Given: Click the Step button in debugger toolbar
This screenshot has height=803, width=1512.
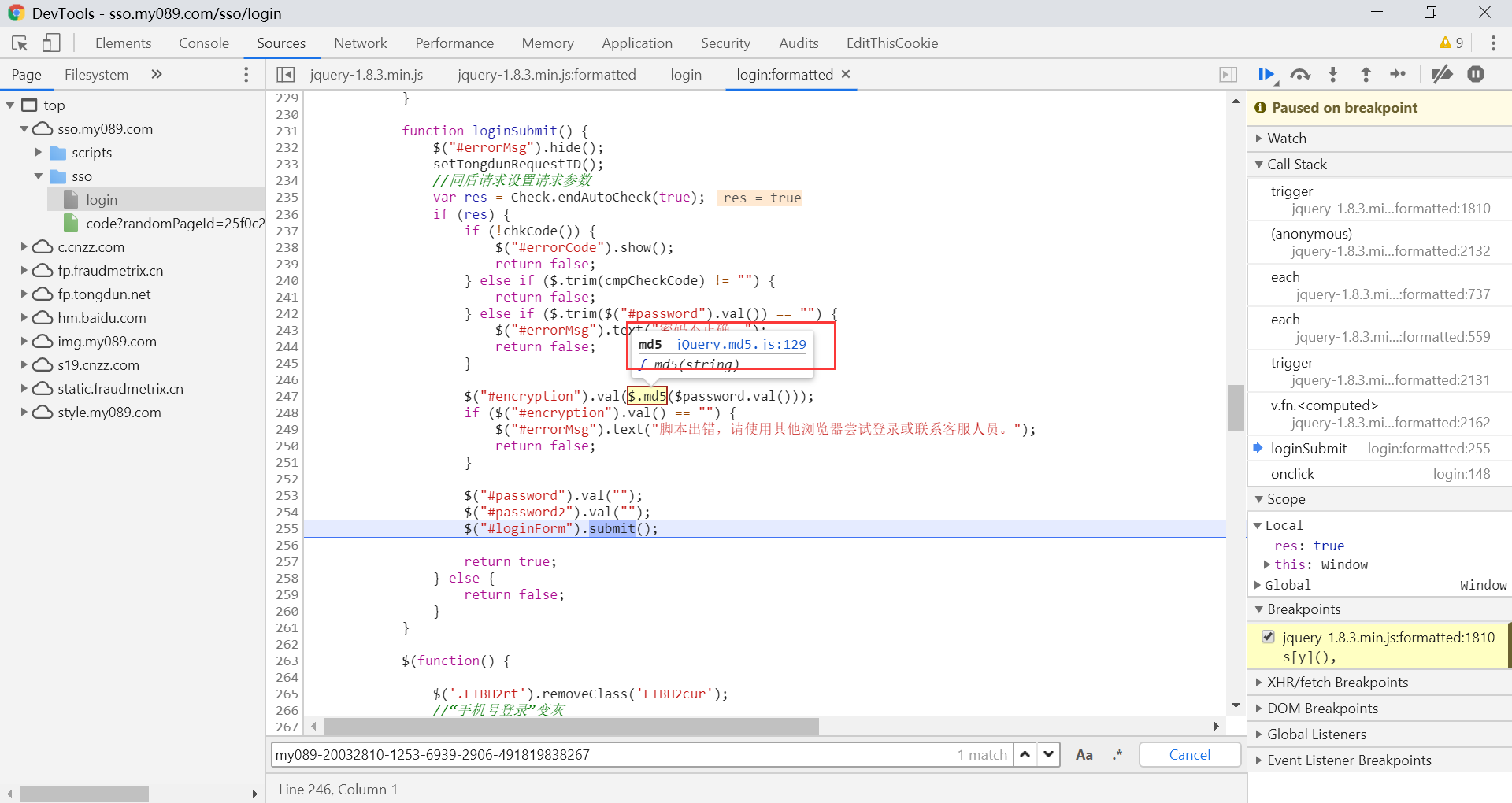Looking at the screenshot, I should click(x=1398, y=74).
